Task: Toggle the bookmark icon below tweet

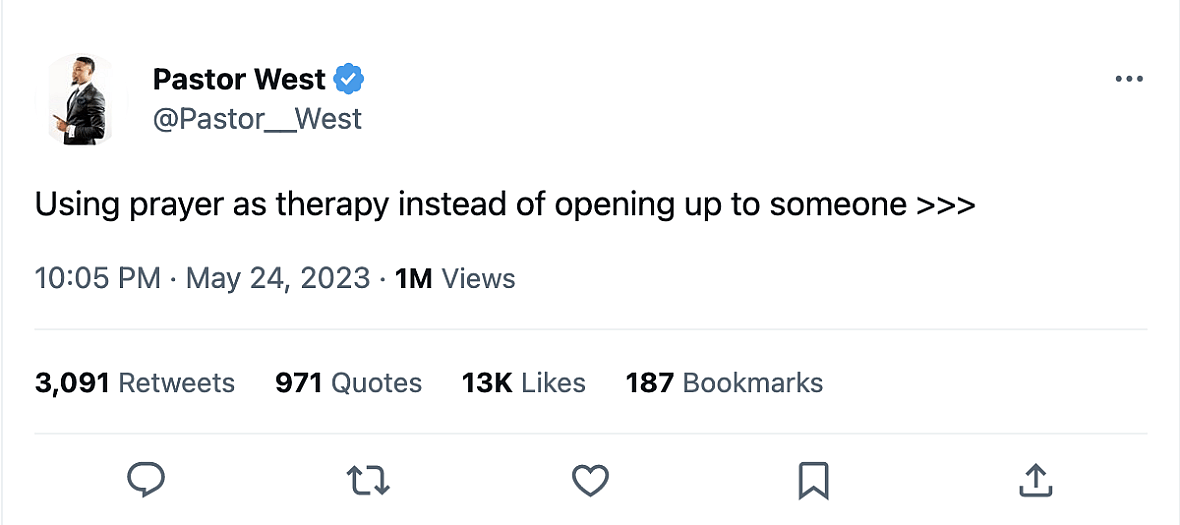Action: point(813,480)
